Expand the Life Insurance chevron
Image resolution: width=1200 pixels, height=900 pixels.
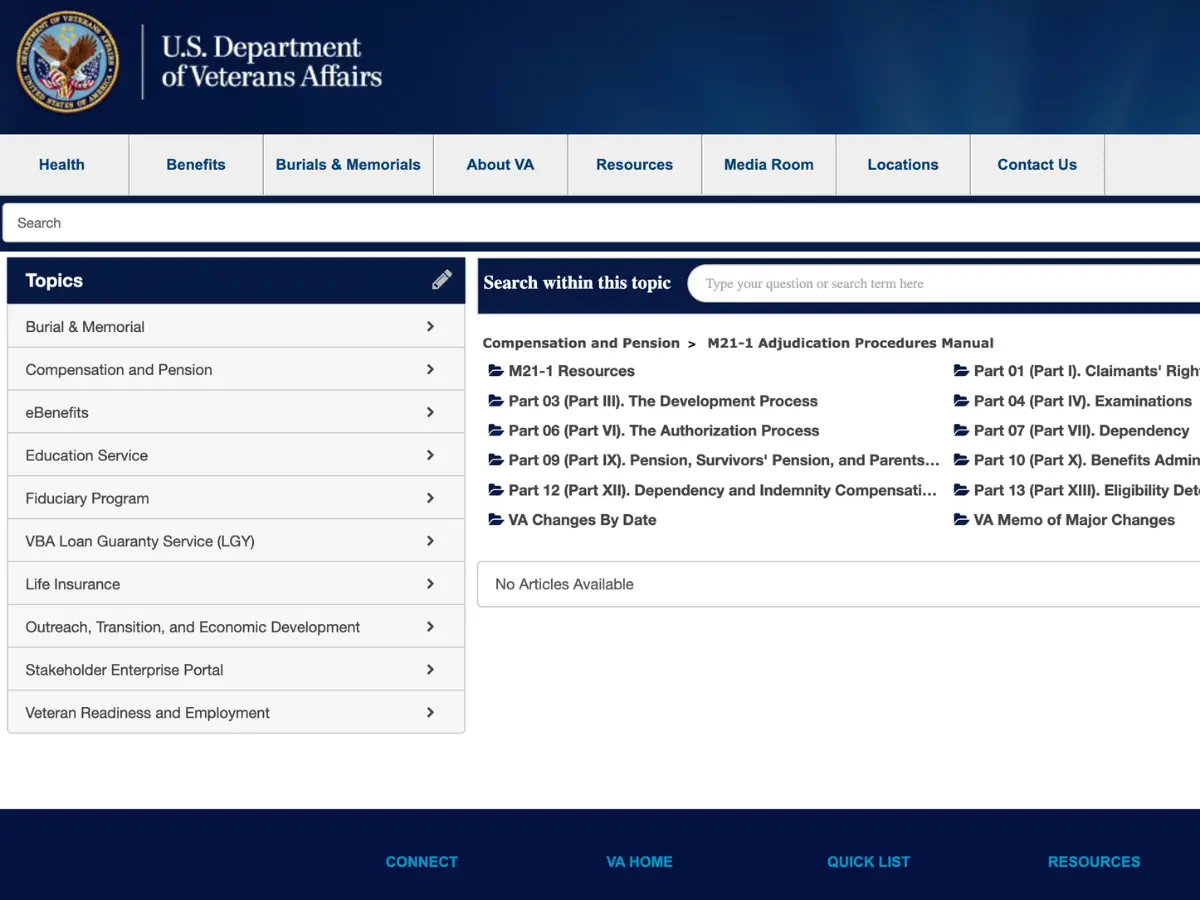(x=430, y=584)
